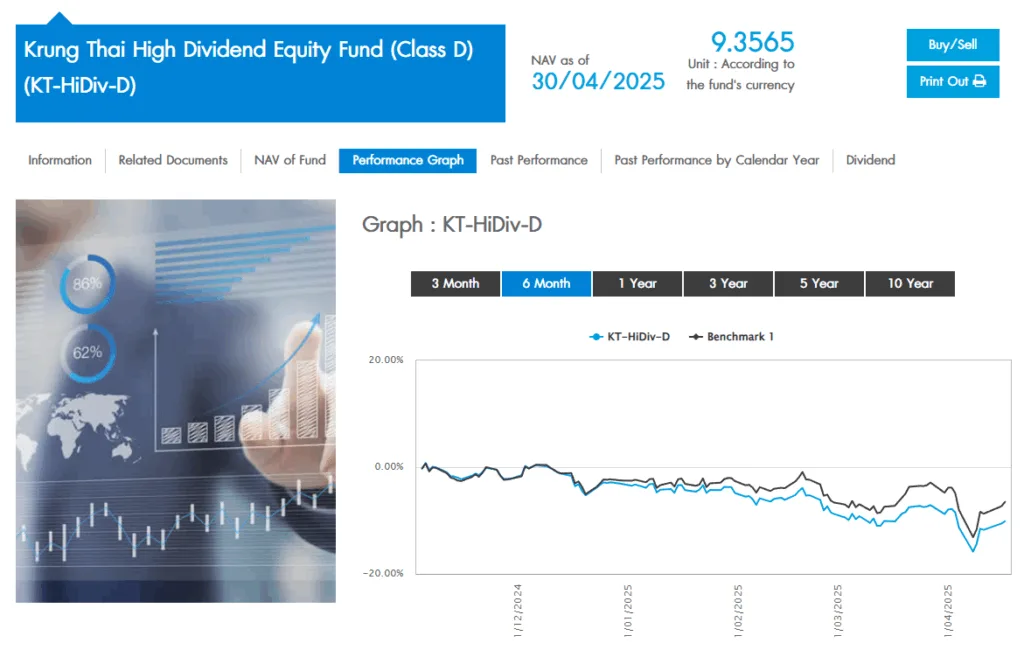Choose the 6 Month period button
Image resolution: width=1024 pixels, height=664 pixels.
(x=546, y=283)
